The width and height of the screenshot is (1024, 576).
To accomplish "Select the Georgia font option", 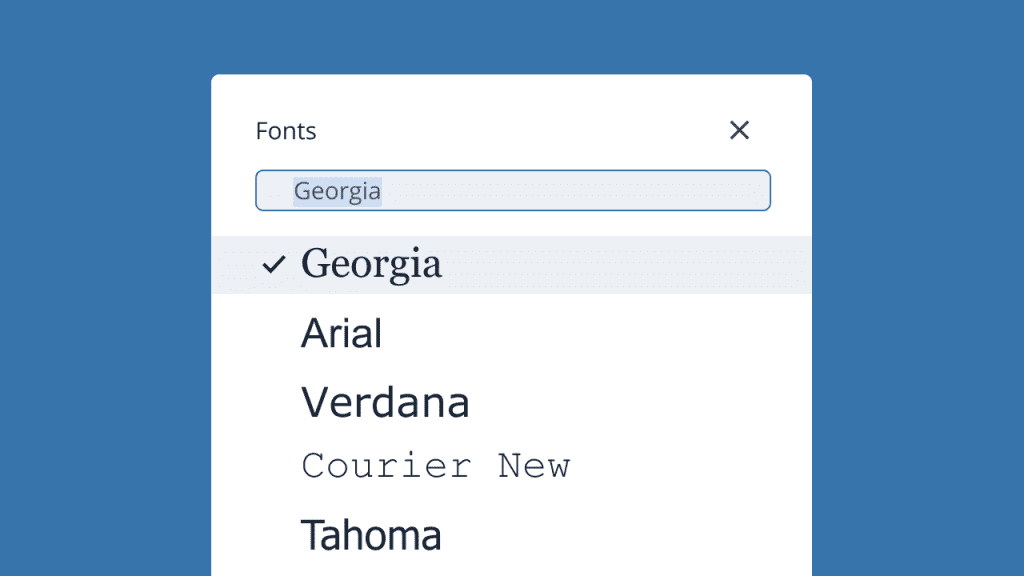I will pos(371,264).
